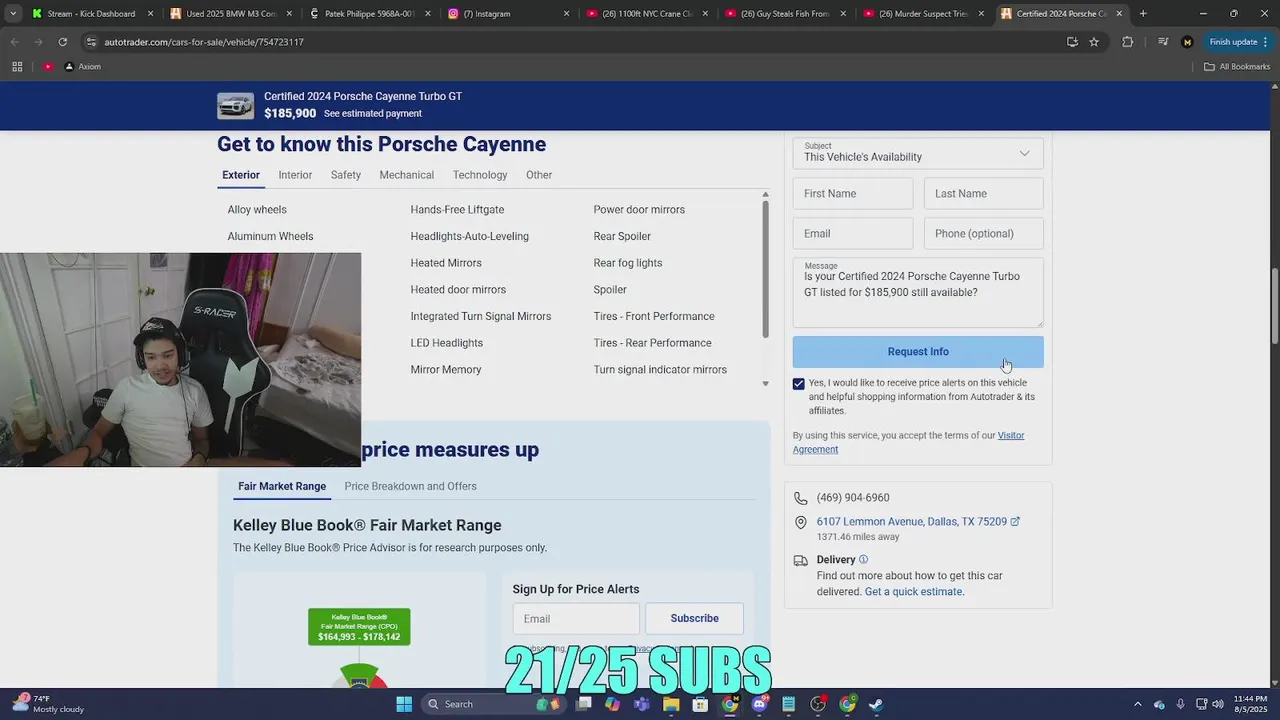Click the microphone icon in system tray
Screen dimensions: 1280x720
coord(1181,704)
